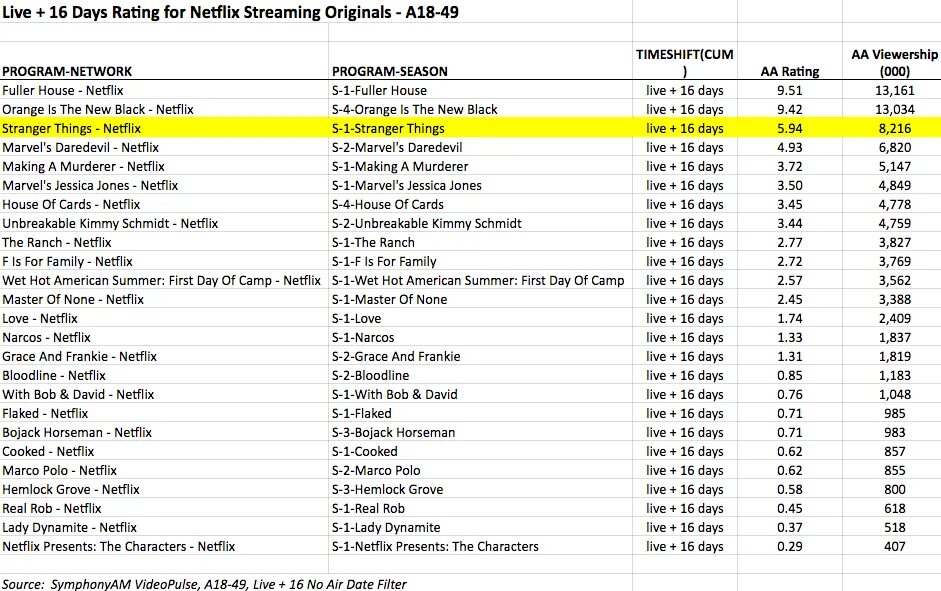Select 'Orange Is The New Black - Netflix'
Viewport: 941px width, 591px height.
98,110
